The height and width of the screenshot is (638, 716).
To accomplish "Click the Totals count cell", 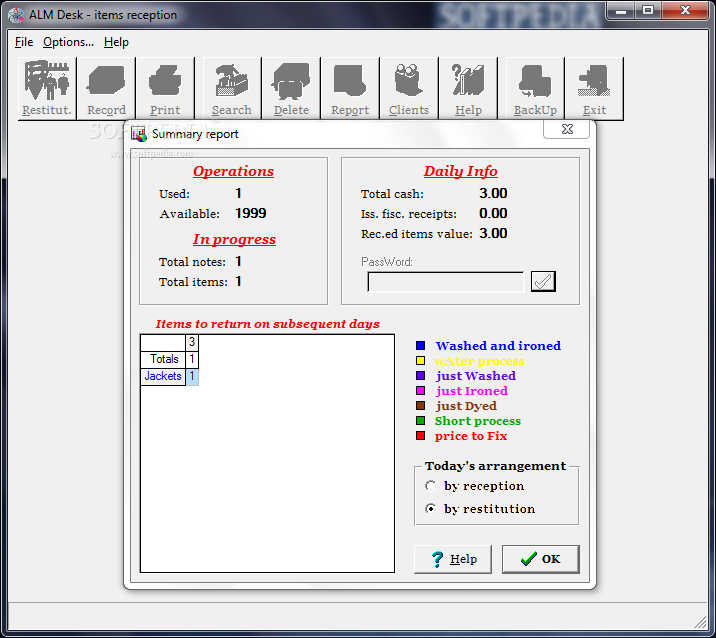I will point(192,359).
